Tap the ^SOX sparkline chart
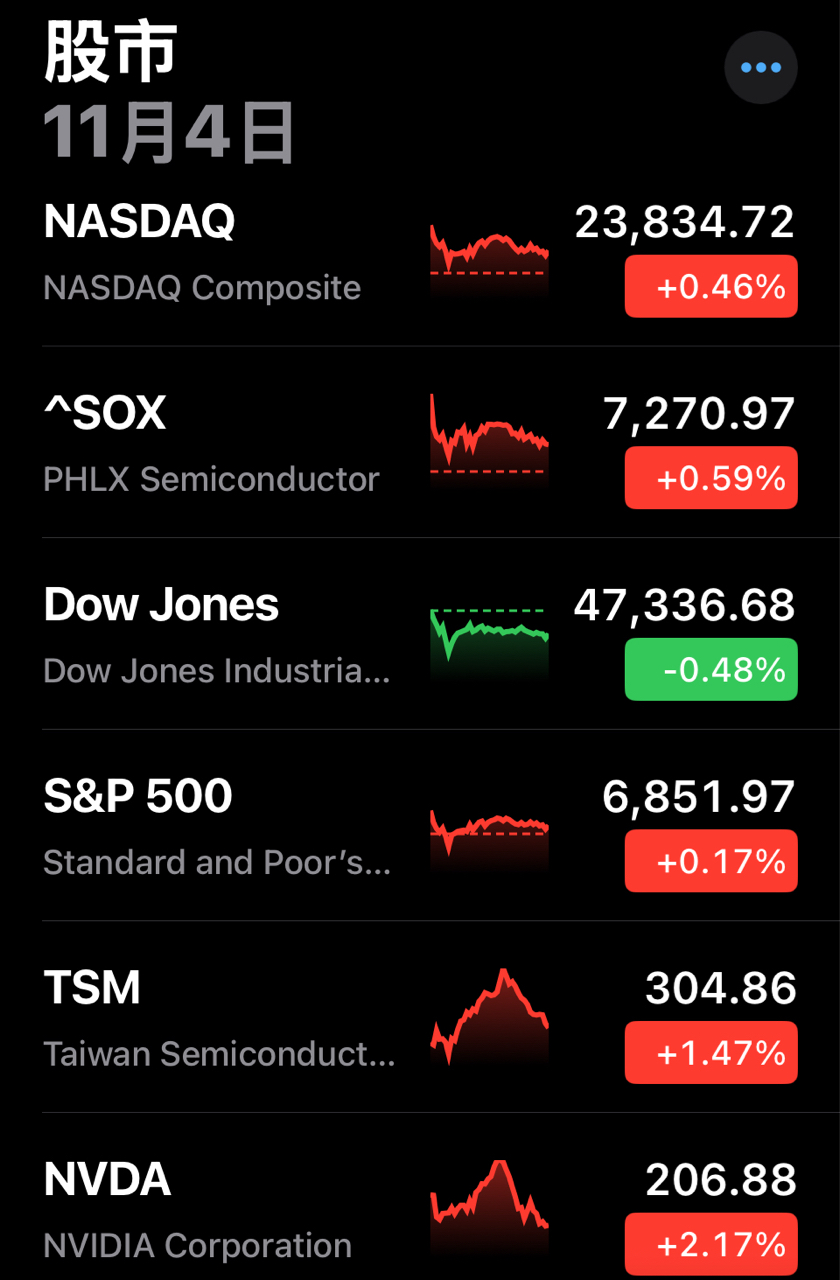The image size is (840, 1280). pyautogui.click(x=489, y=440)
